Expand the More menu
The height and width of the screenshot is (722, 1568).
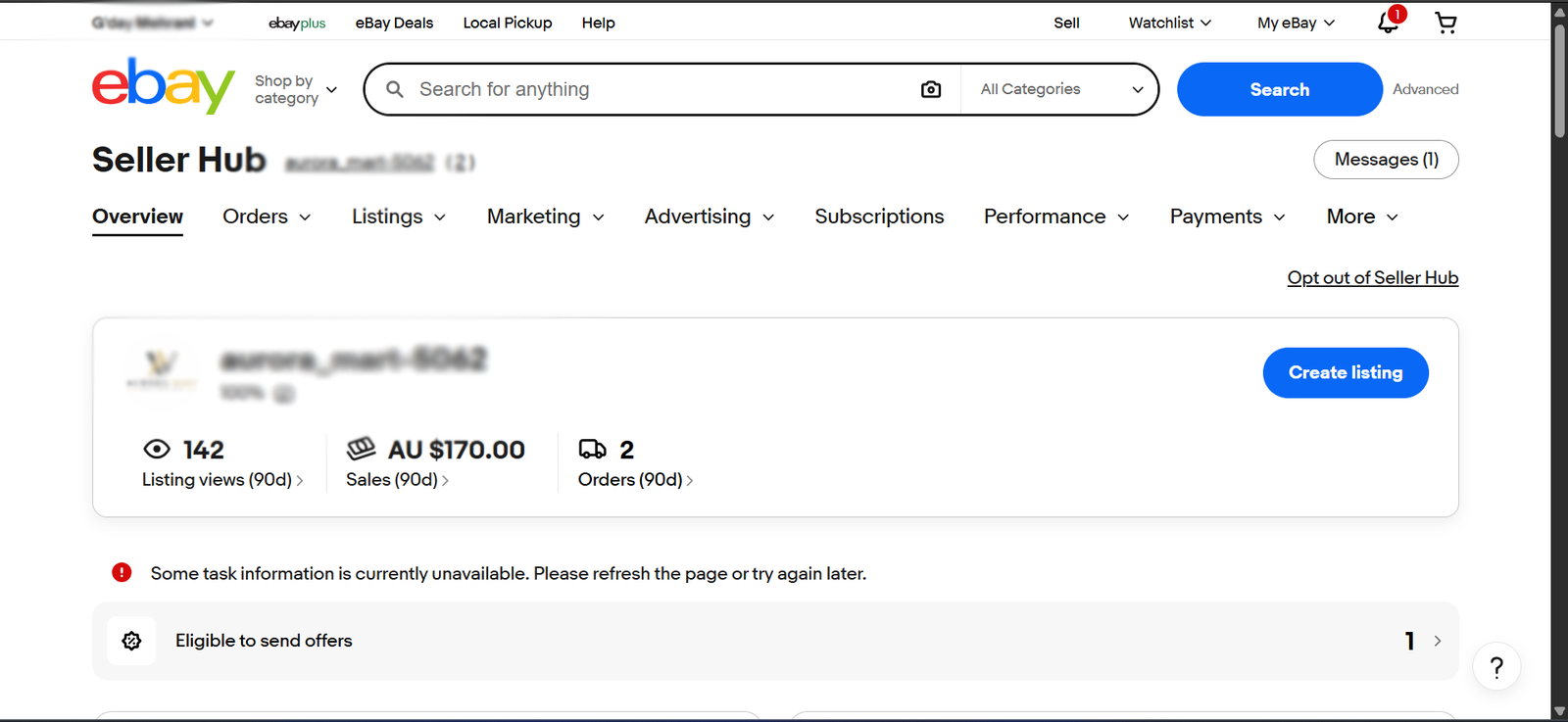(x=1362, y=217)
